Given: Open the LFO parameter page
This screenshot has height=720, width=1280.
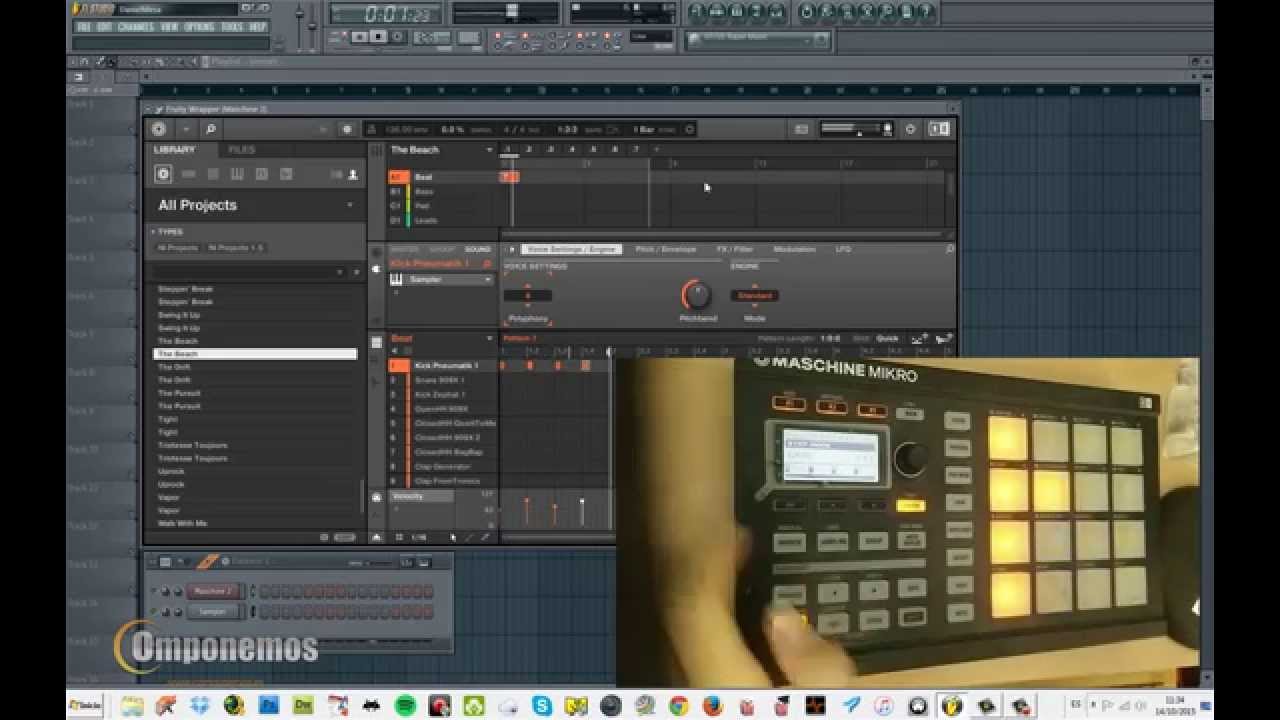Looking at the screenshot, I should (x=843, y=249).
